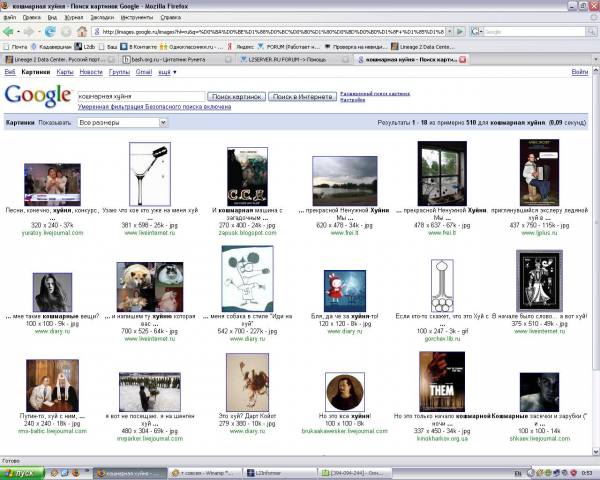Click the Back navigation arrow
The height and width of the screenshot is (480, 600).
[8, 31]
